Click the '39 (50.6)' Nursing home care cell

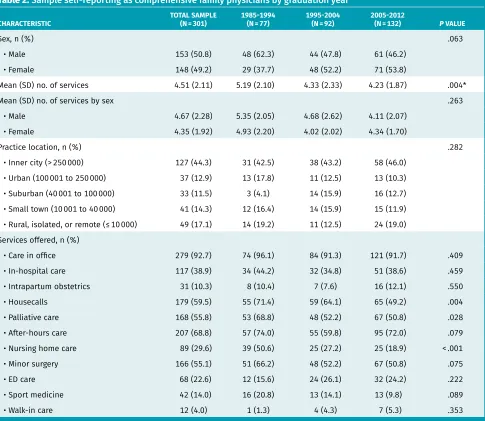click(x=258, y=349)
